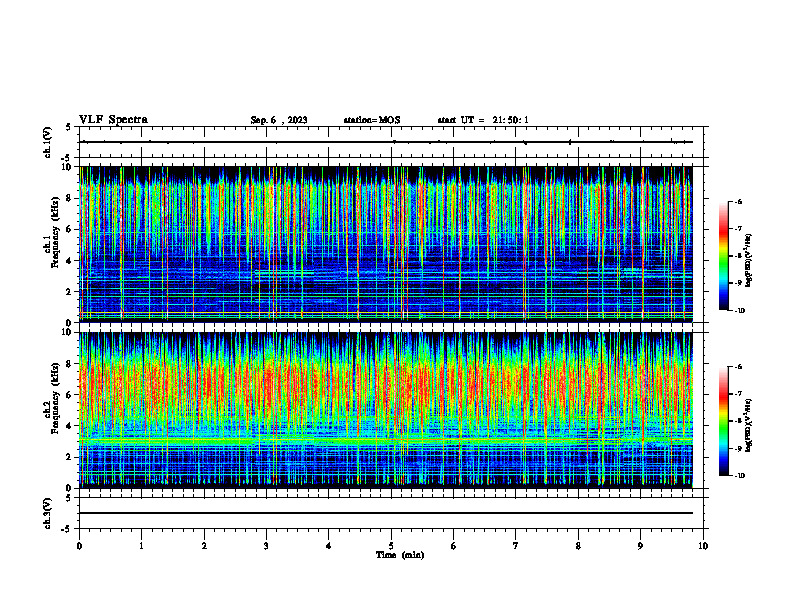Click time axis tick label '5'

[391, 546]
